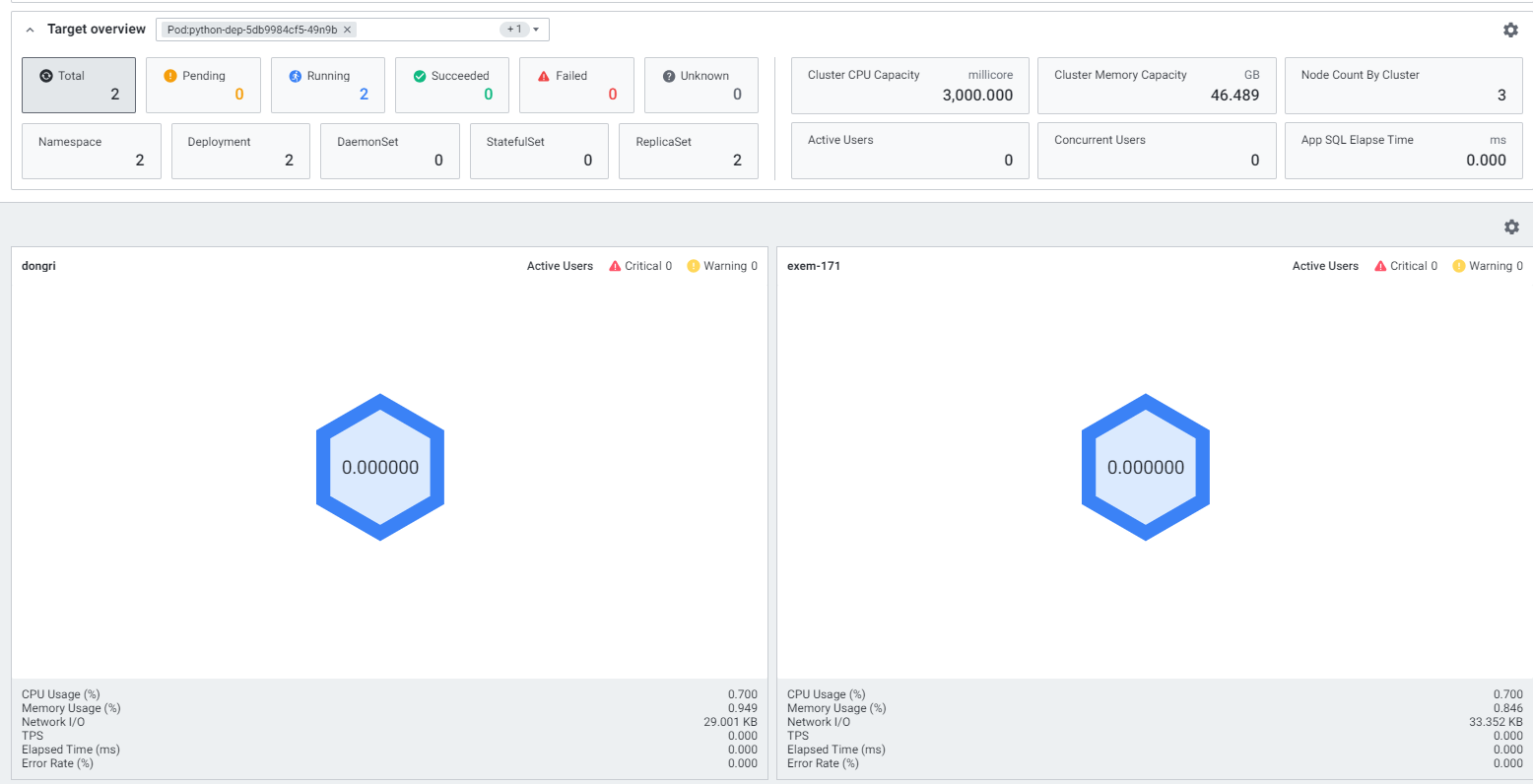Open Target overview settings gear
The image size is (1533, 784).
pyautogui.click(x=1510, y=30)
